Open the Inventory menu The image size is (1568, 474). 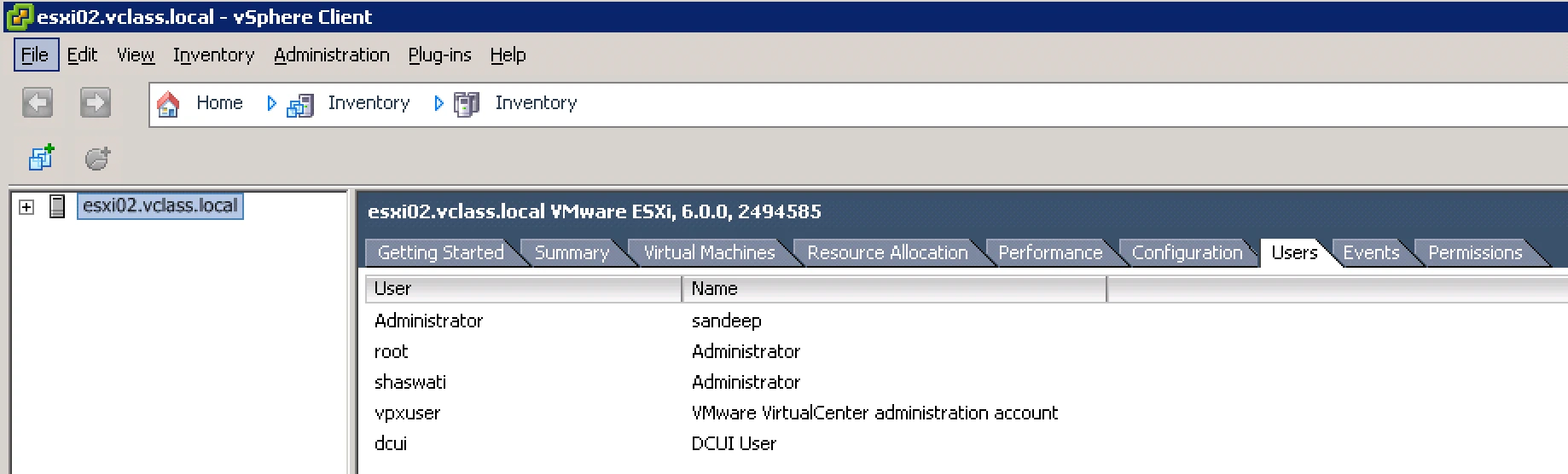(x=213, y=55)
